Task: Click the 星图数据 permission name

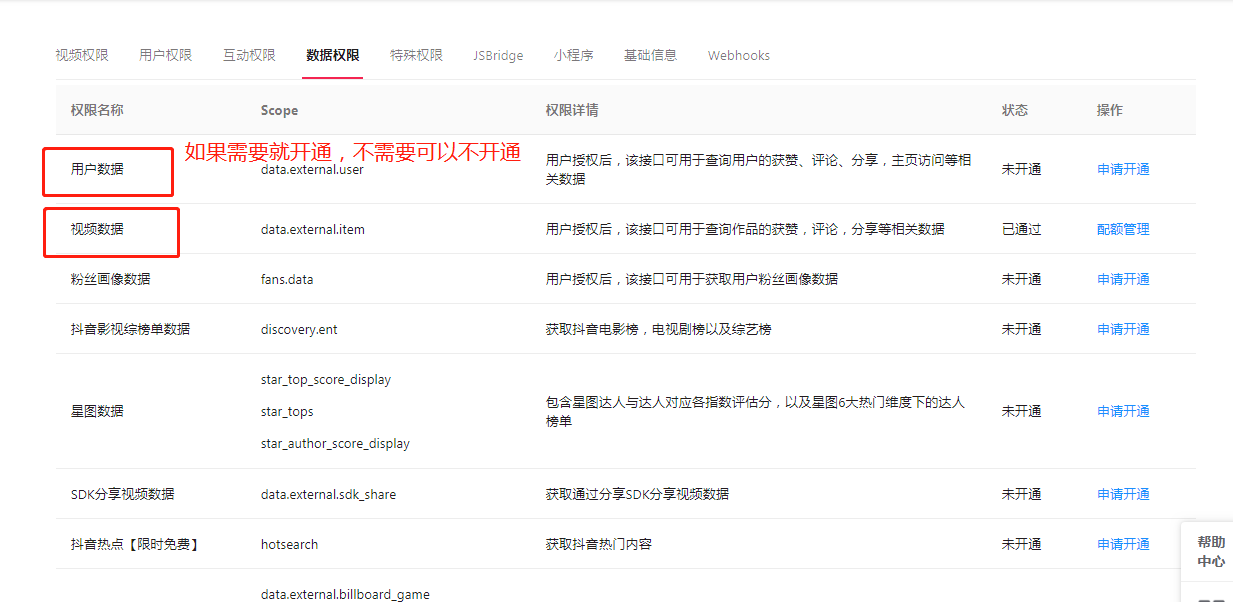Action: [x=97, y=411]
